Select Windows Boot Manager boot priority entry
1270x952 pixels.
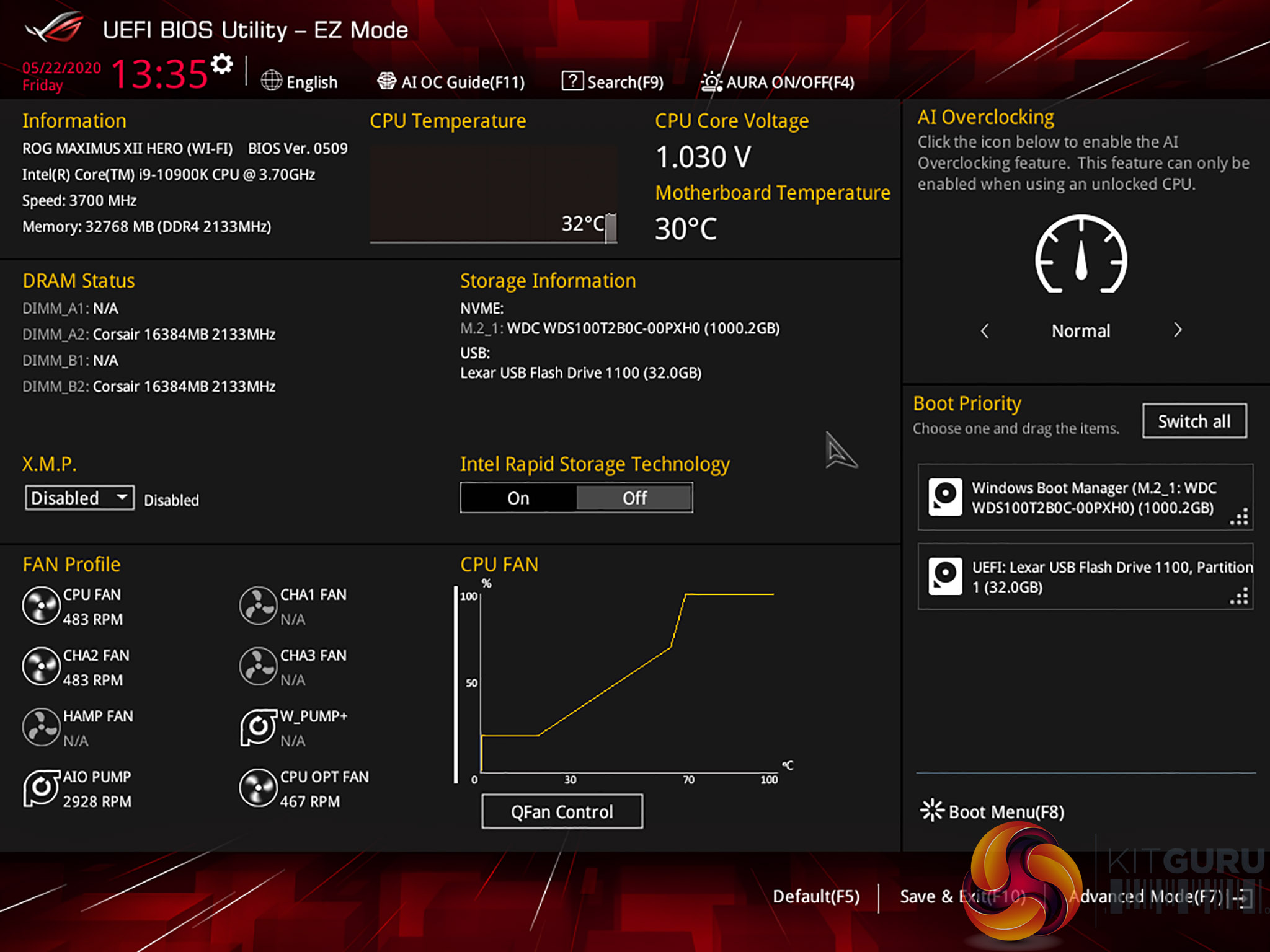(x=1085, y=497)
